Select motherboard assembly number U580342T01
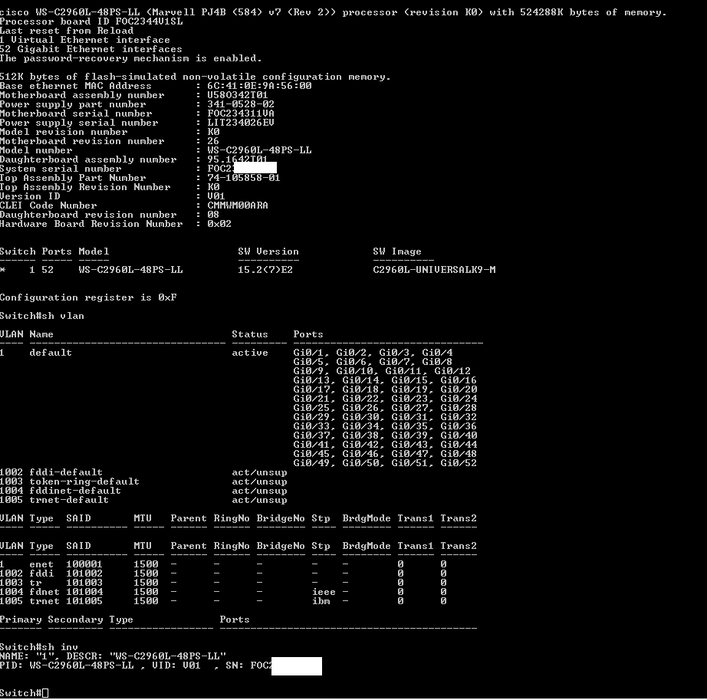The image size is (707, 700). 237,95
